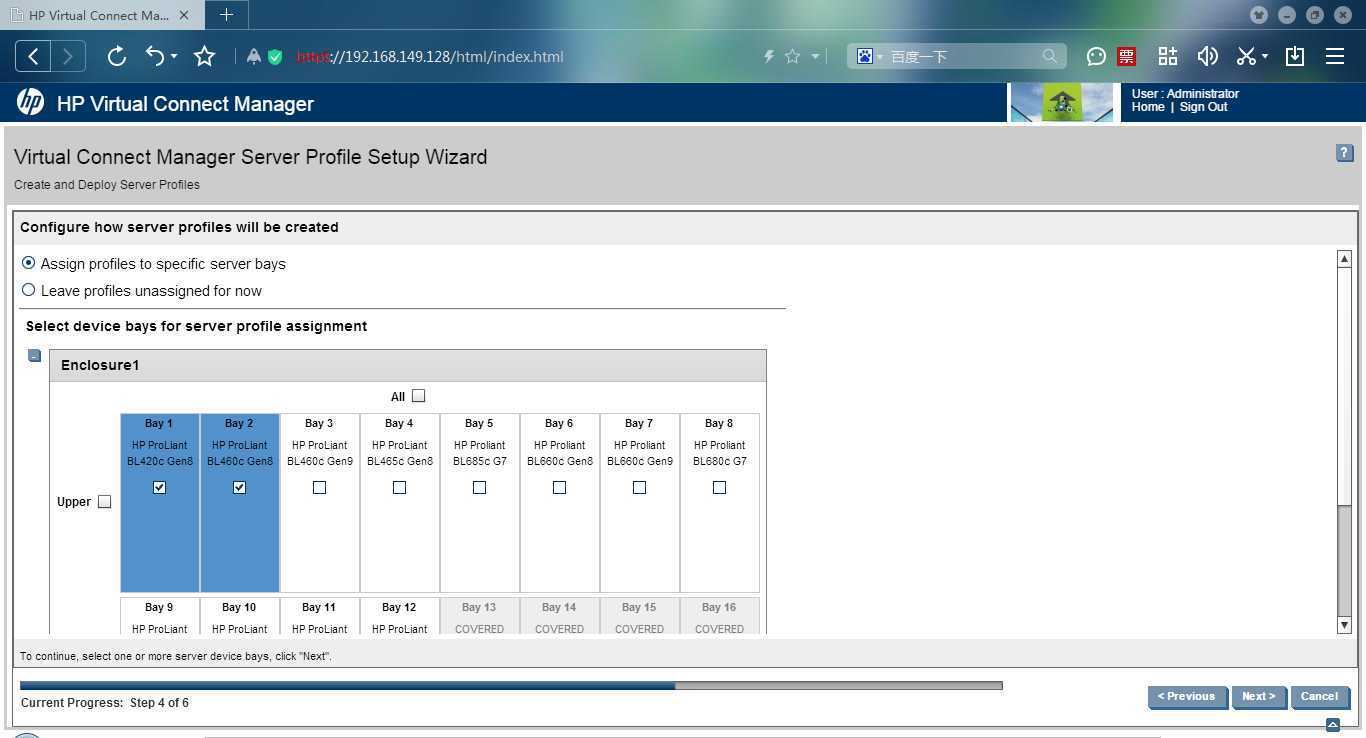Click the wizard step progress bar
The height and width of the screenshot is (738, 1366).
point(511,686)
